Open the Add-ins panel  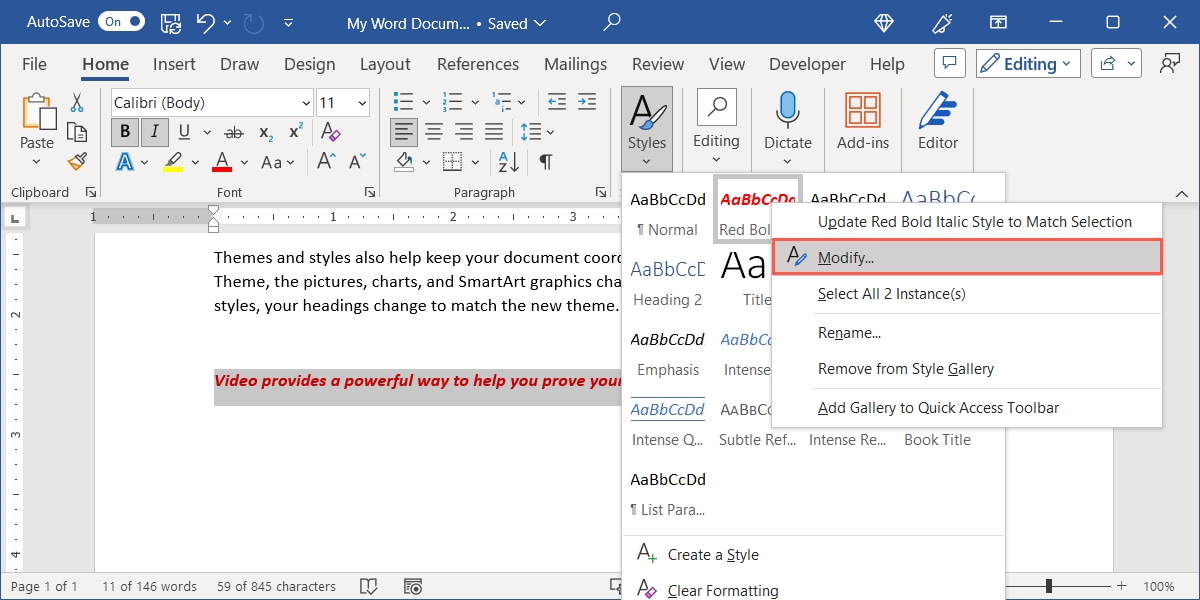tap(862, 120)
